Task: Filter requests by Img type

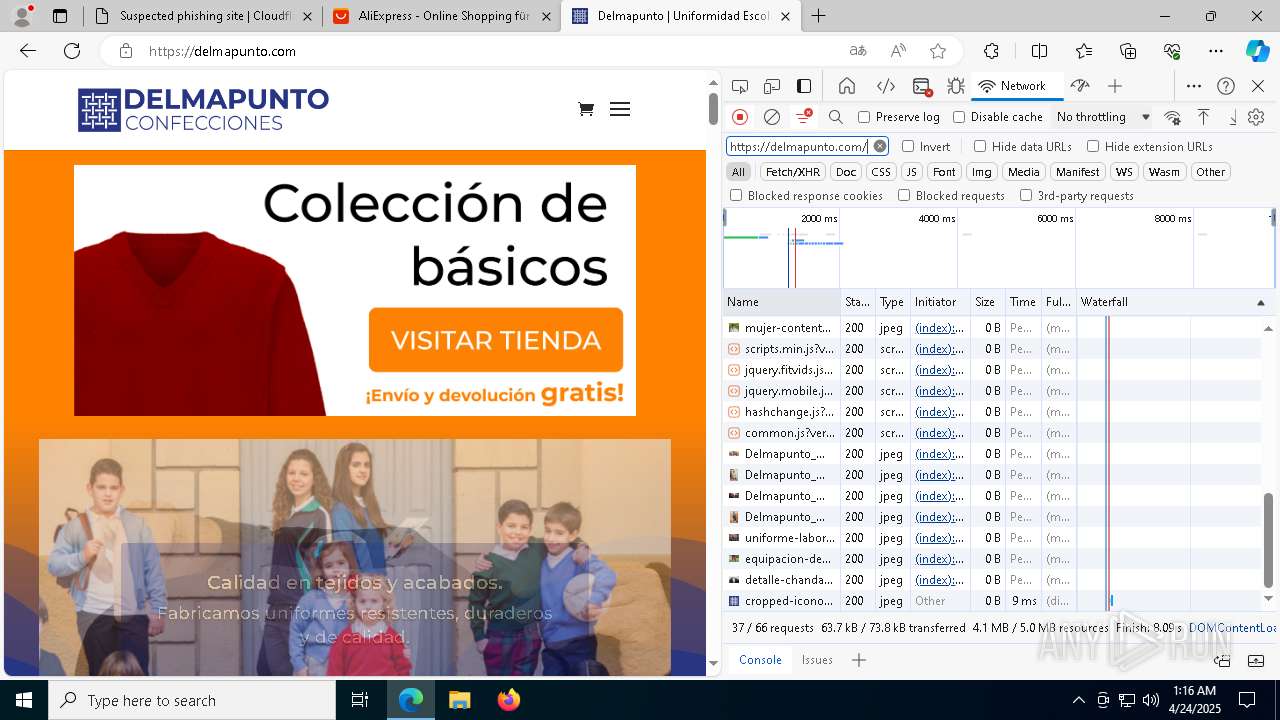Action: point(982,172)
